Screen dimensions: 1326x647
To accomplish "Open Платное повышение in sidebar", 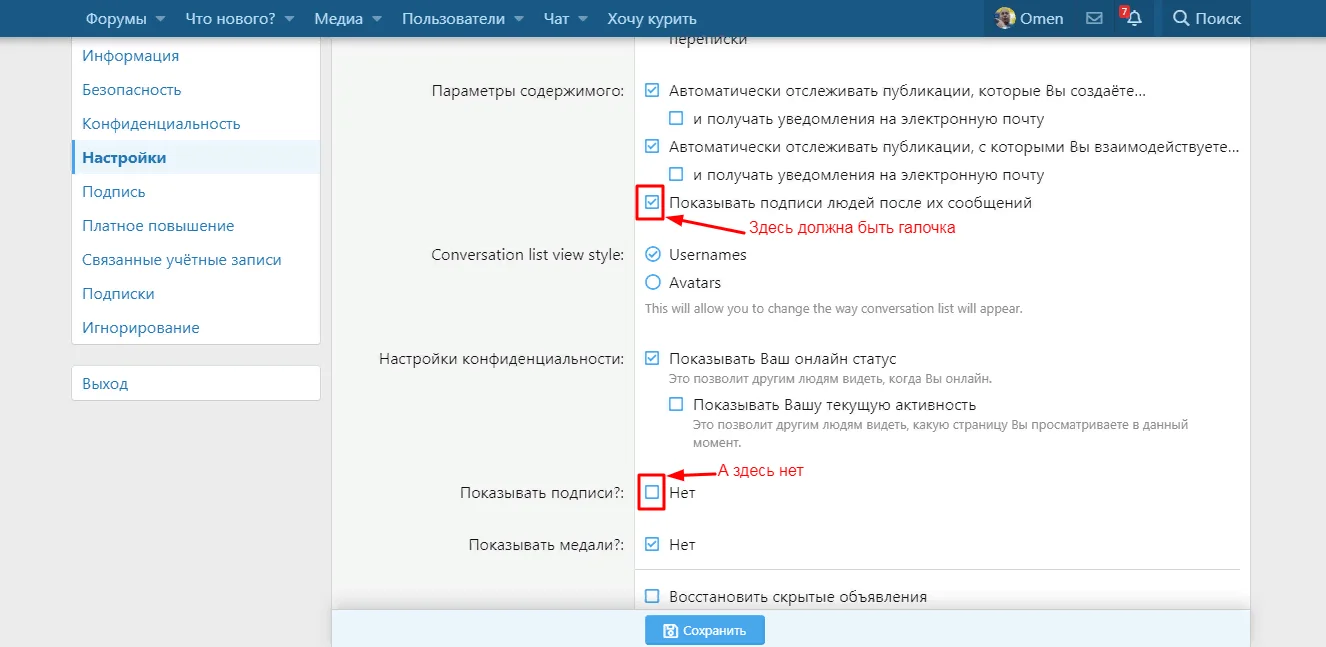I will tap(158, 226).
